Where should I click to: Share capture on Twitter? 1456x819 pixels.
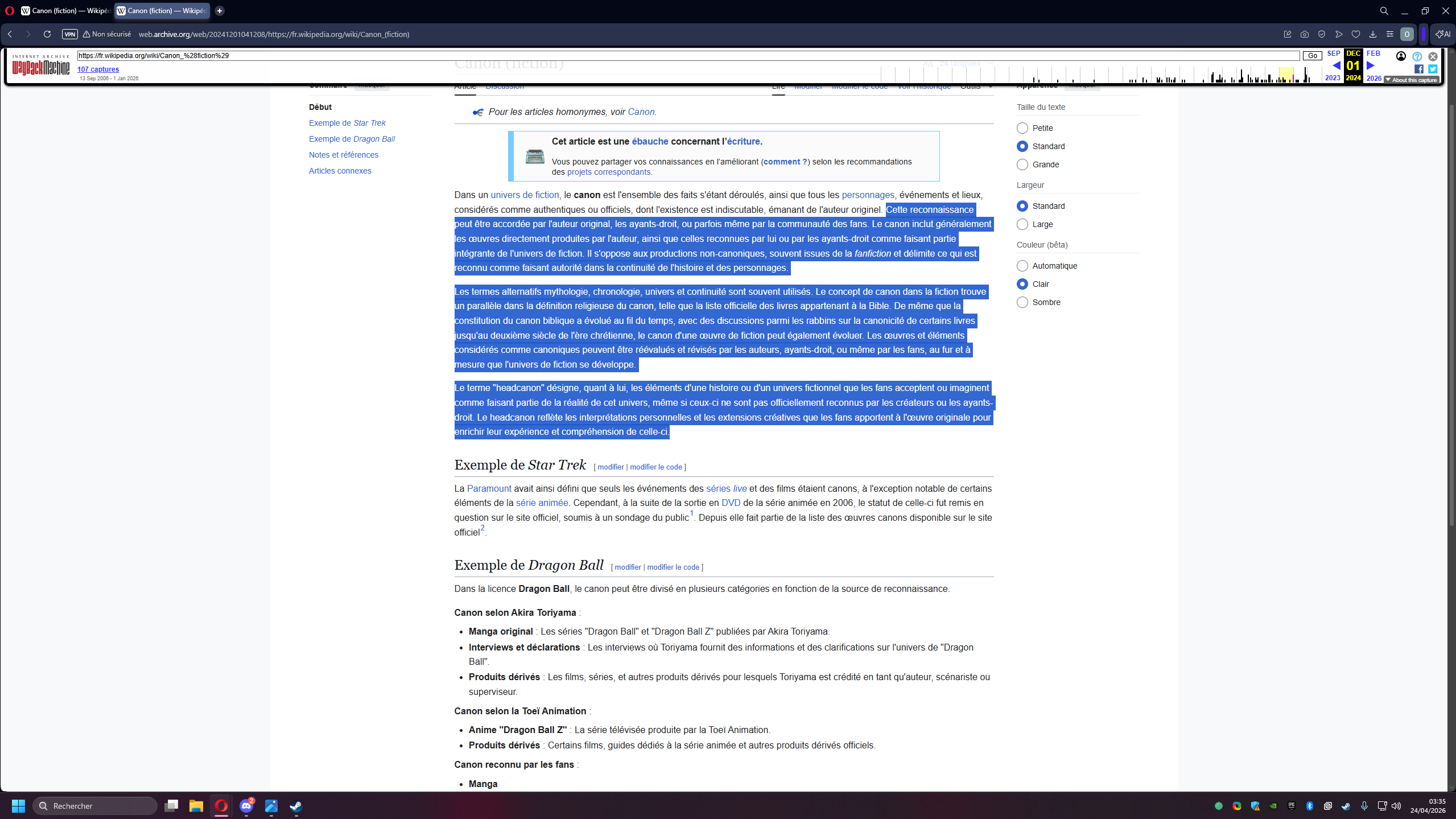pyautogui.click(x=1433, y=69)
